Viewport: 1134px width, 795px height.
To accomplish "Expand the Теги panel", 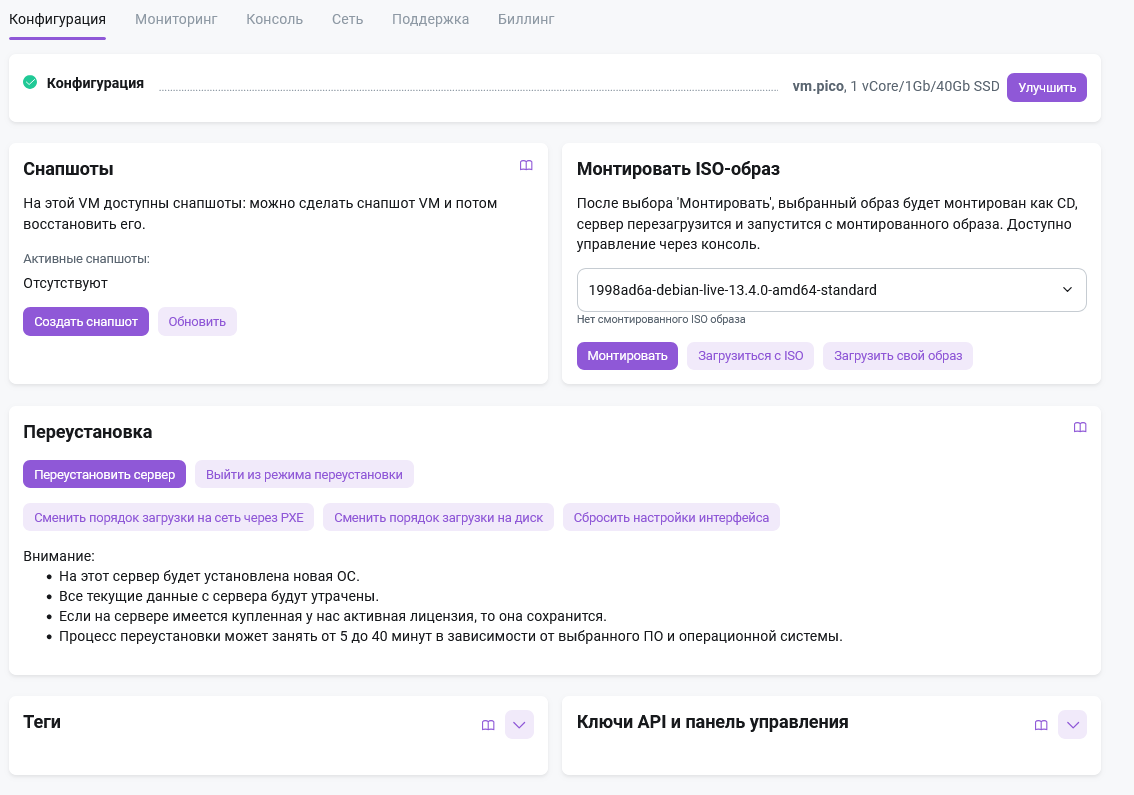I will [x=519, y=725].
